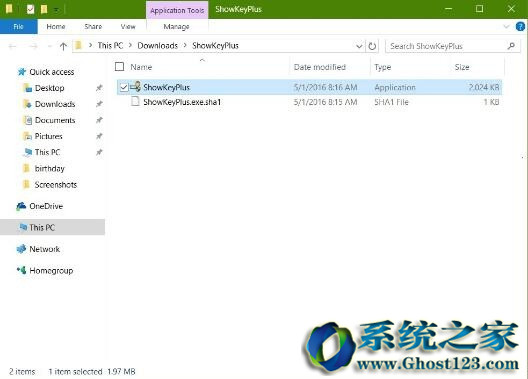This screenshot has width=528, height=379.
Task: Toggle the select-all checkbox in header
Action: point(120,67)
